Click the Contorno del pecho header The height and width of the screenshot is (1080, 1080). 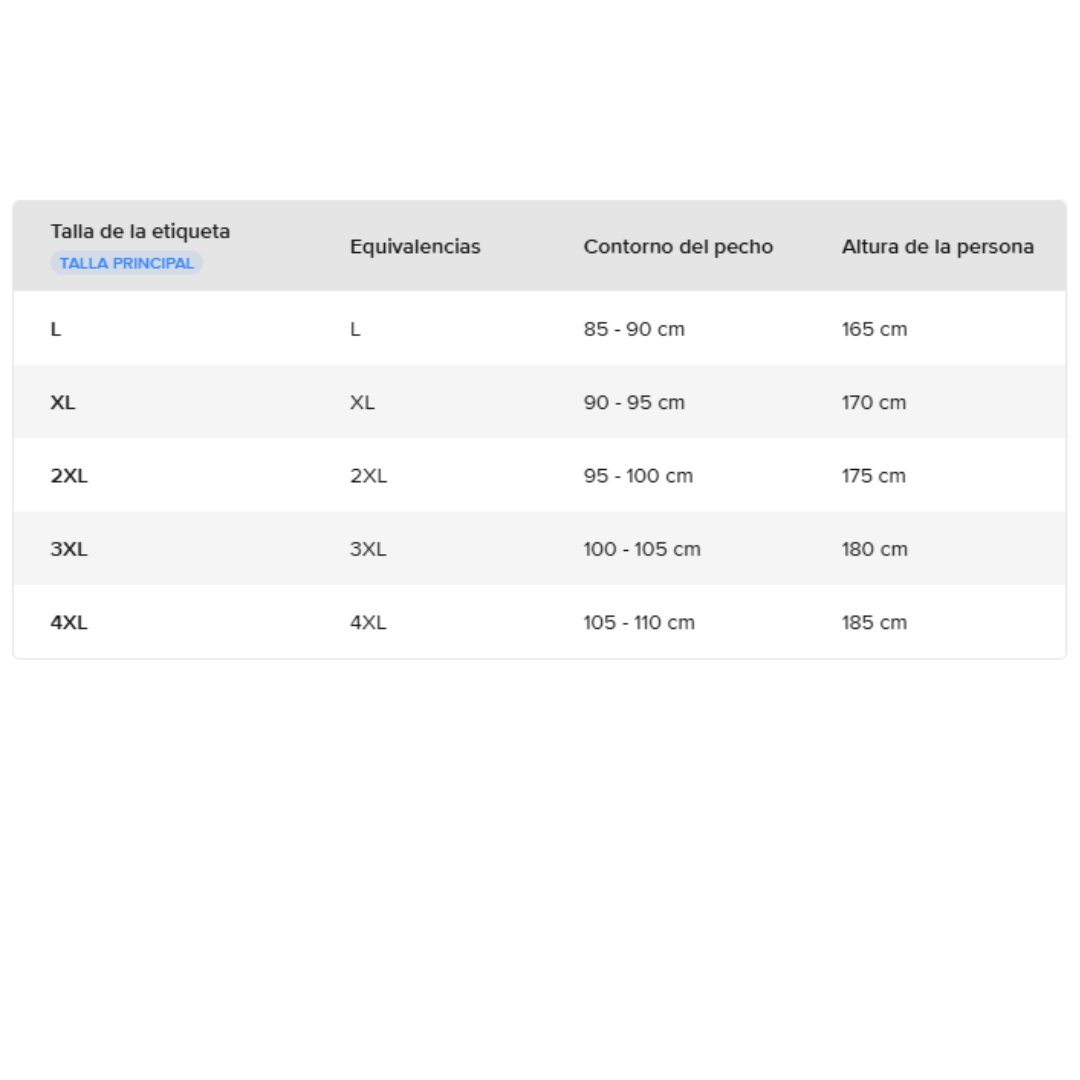pos(678,246)
